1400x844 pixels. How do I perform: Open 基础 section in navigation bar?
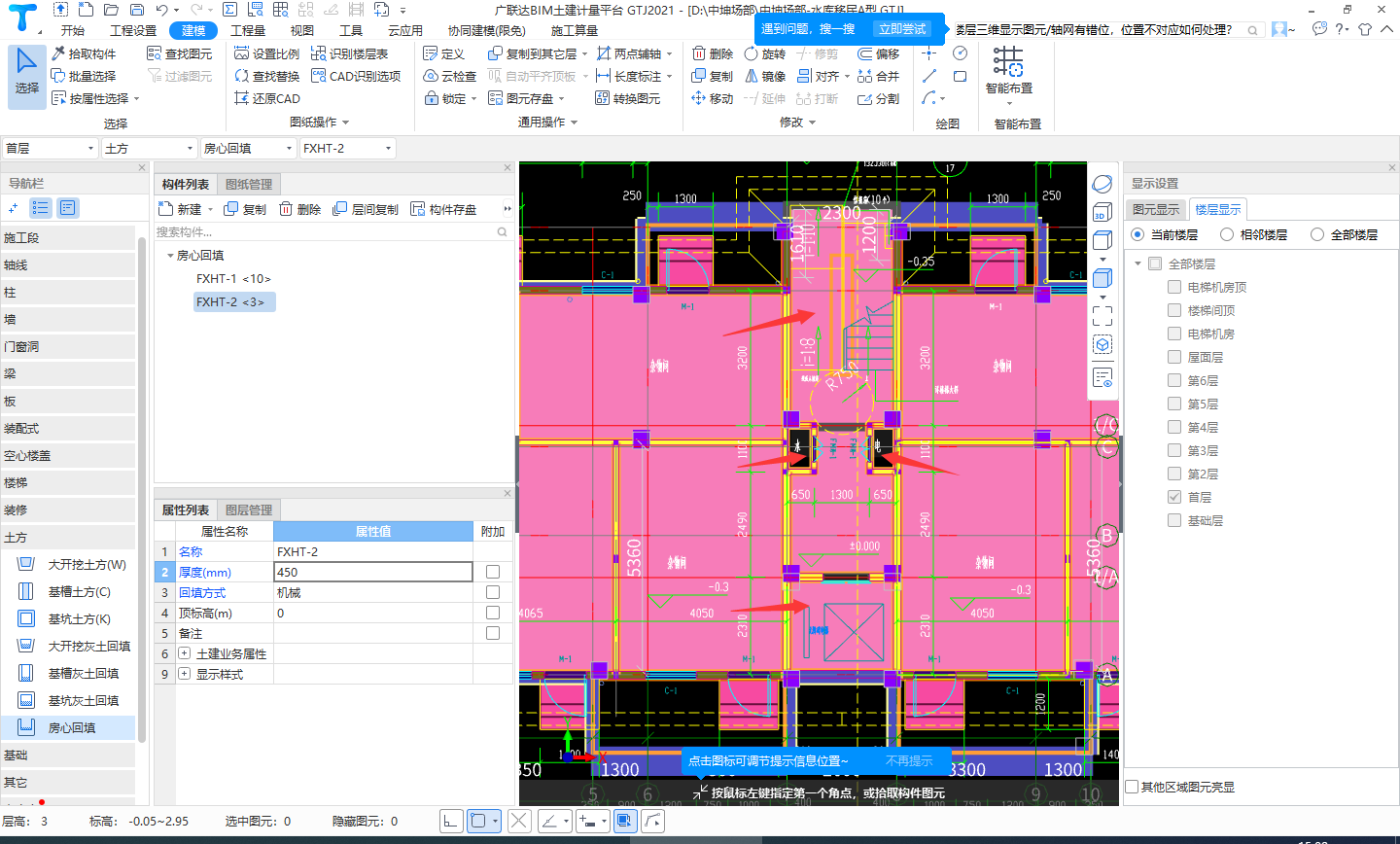(68, 755)
